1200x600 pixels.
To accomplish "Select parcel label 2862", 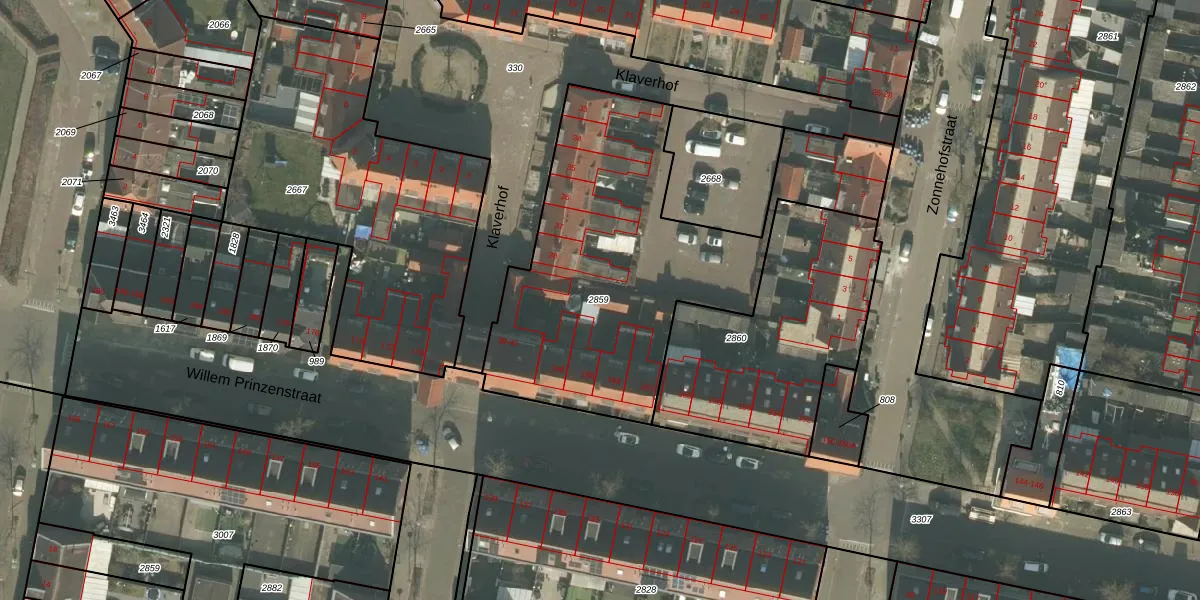I will [x=1185, y=87].
